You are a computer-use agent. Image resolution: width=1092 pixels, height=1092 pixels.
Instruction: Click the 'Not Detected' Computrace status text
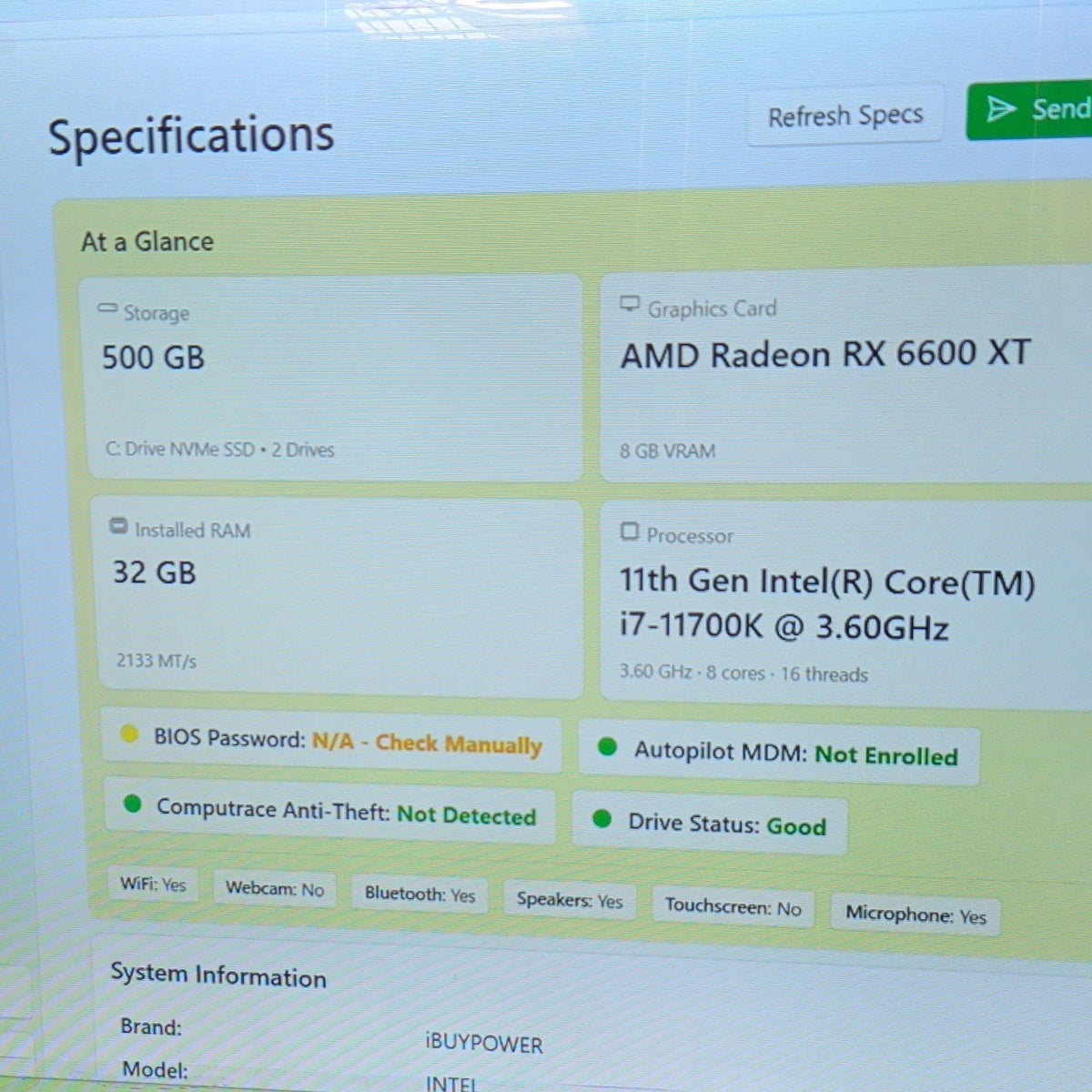pyautogui.click(x=467, y=814)
